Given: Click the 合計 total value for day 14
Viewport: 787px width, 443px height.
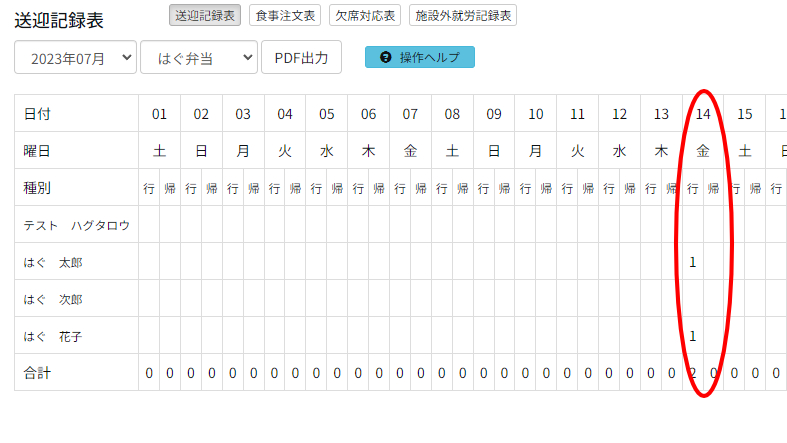Looking at the screenshot, I should (x=692, y=373).
